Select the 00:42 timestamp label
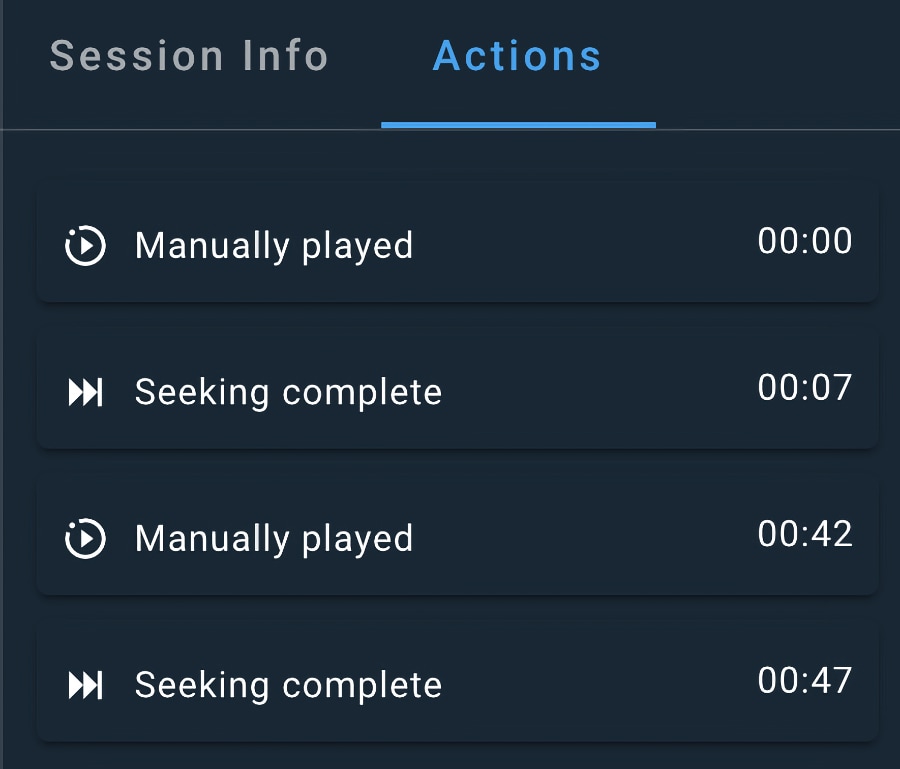 click(806, 535)
